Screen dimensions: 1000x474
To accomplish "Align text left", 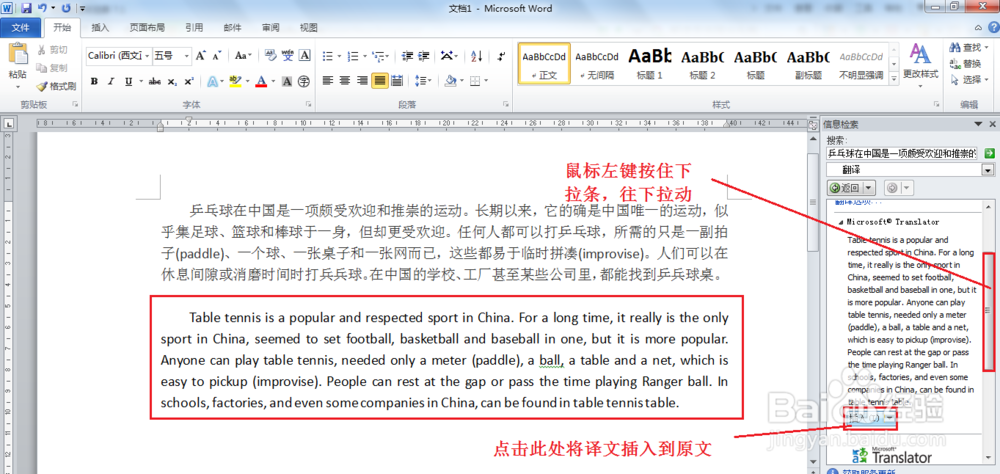I will [328, 81].
